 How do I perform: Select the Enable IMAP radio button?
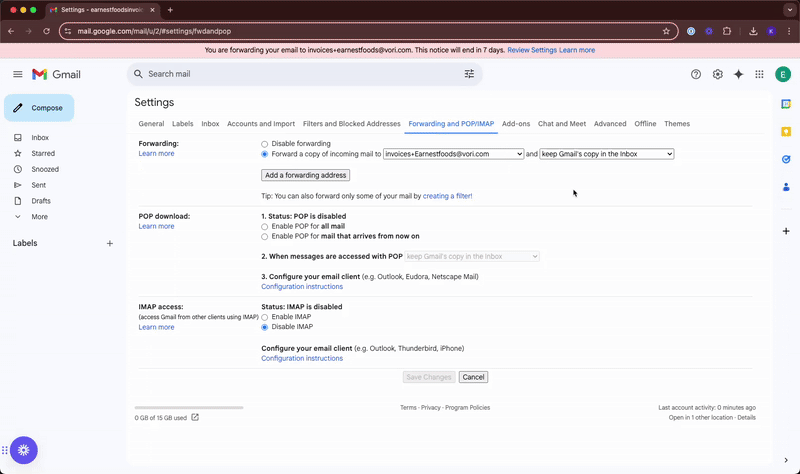pos(265,317)
